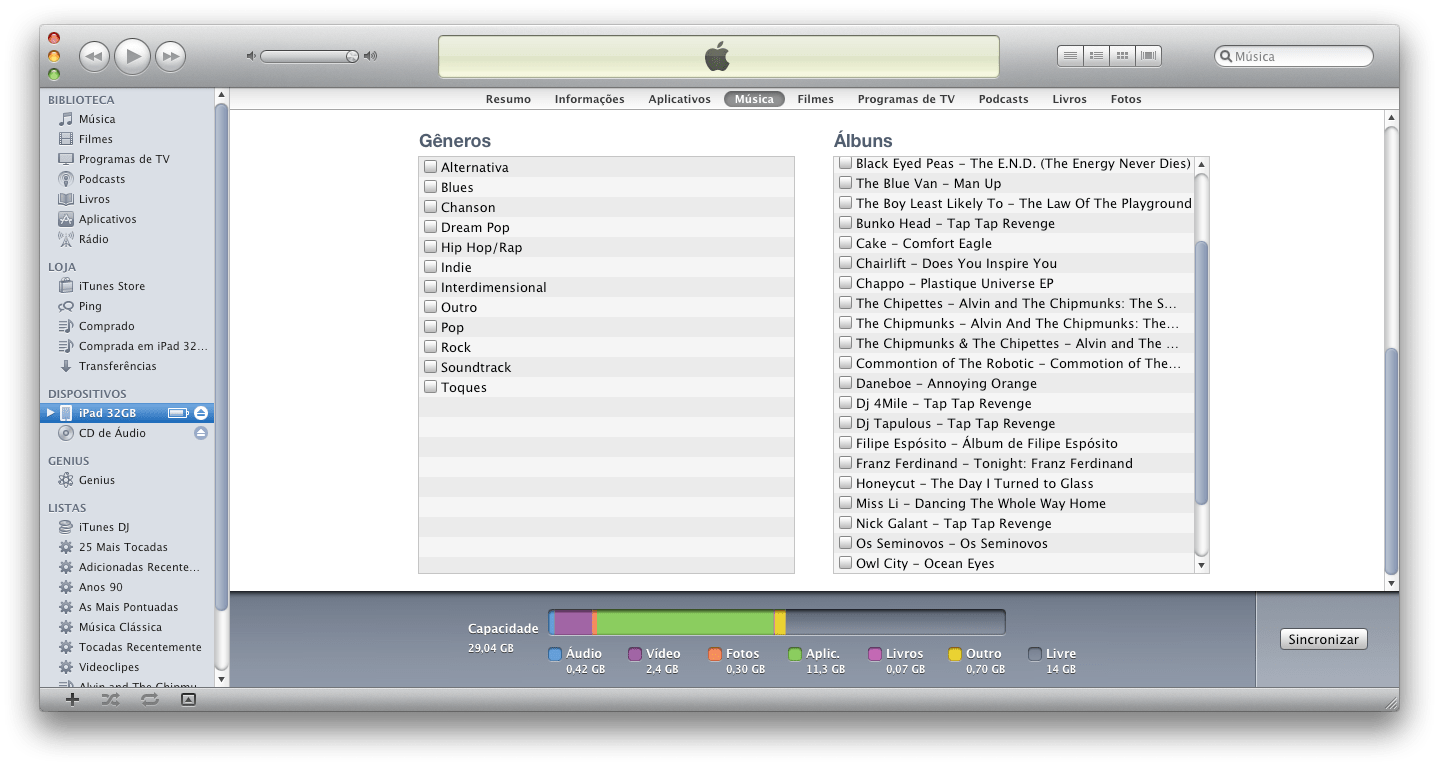Open the Comprado playlist icon
This screenshot has width=1439, height=766.
(x=66, y=326)
